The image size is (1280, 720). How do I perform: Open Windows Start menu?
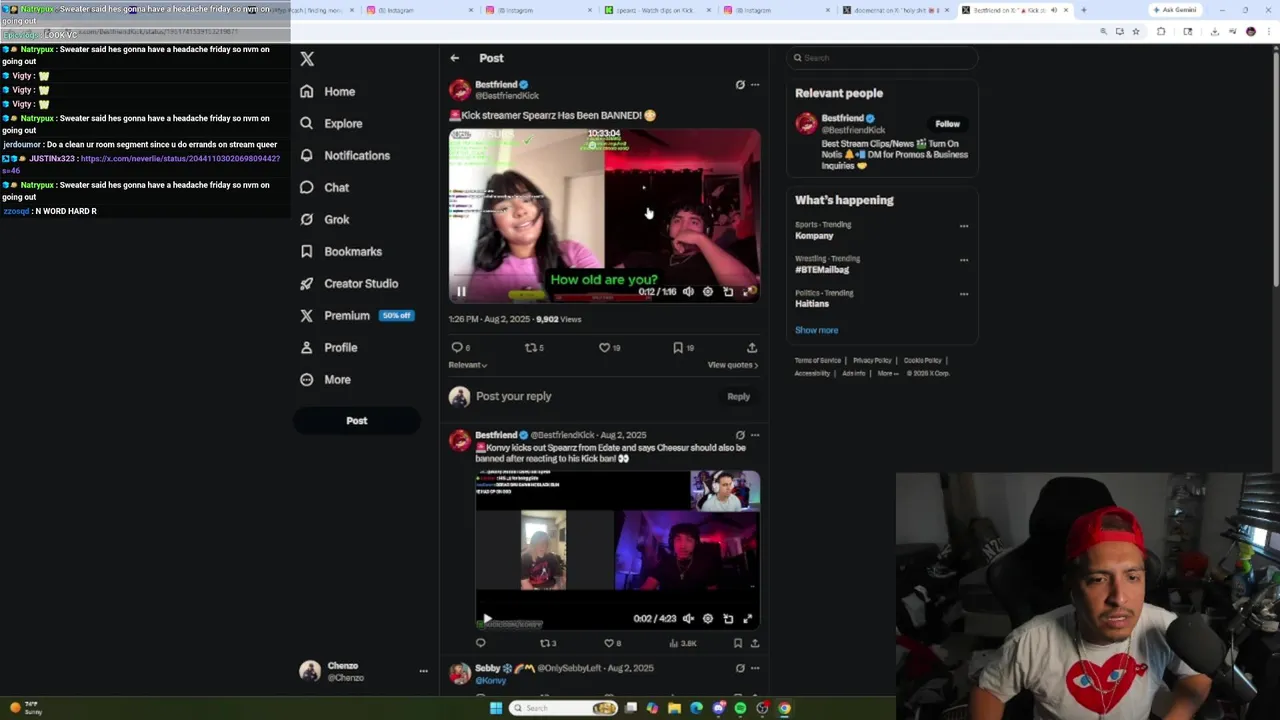coord(495,708)
